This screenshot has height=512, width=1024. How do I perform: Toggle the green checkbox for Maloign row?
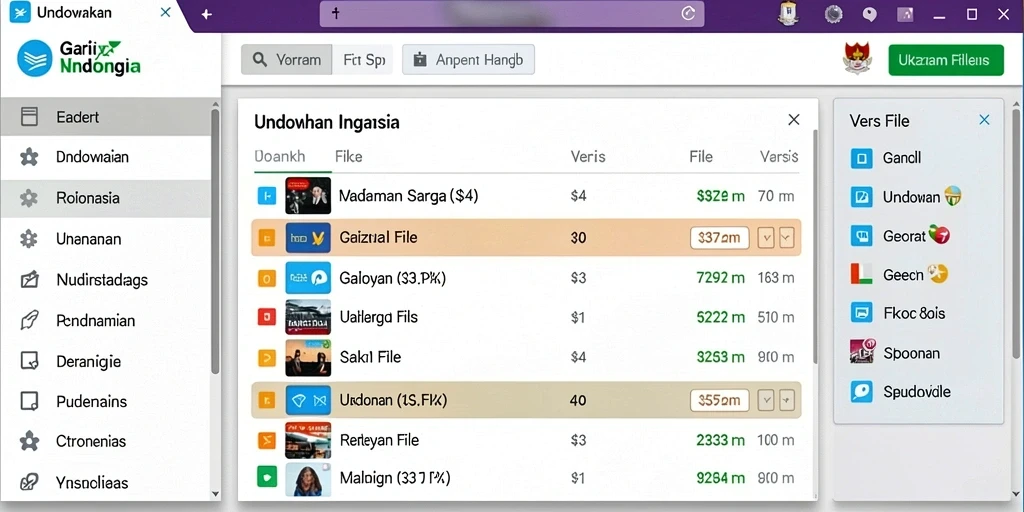click(267, 478)
